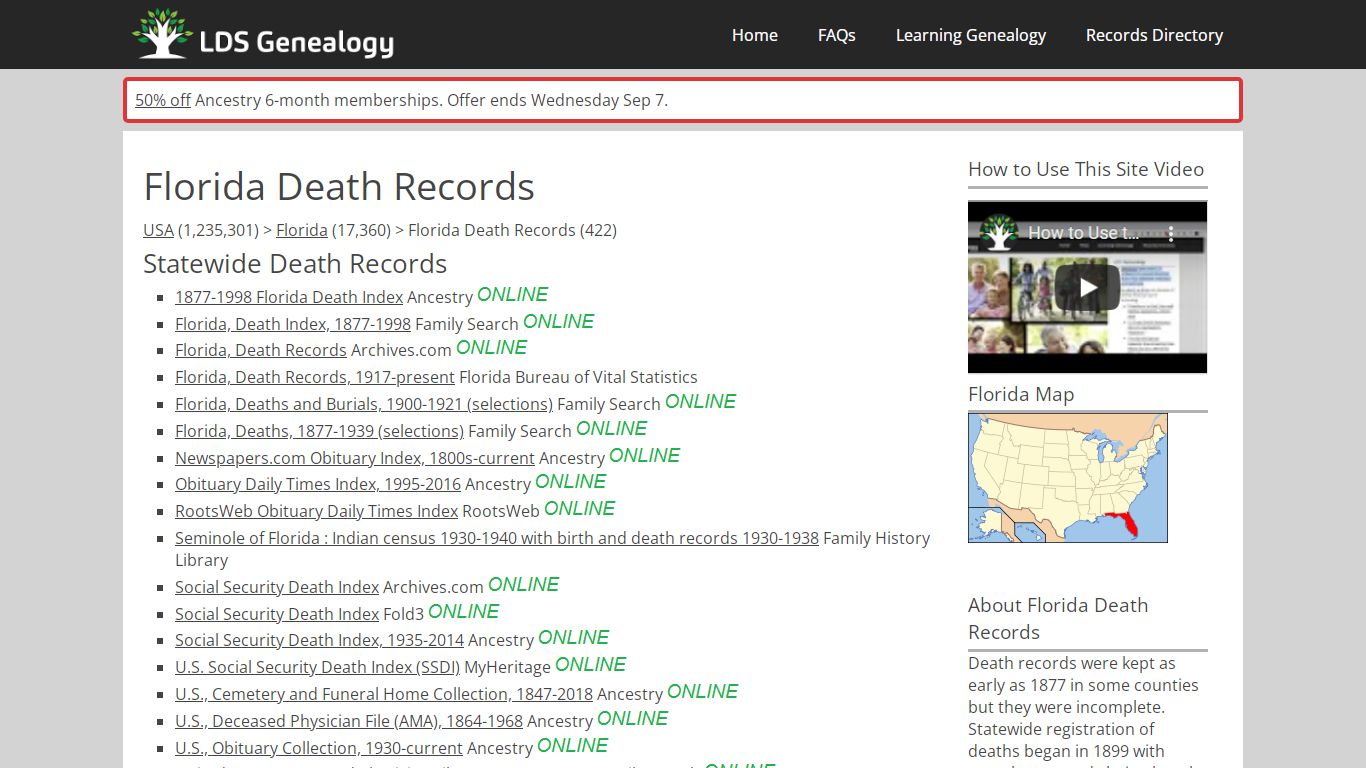1366x768 pixels.
Task: Open the video options three-dot menu
Action: pos(1172,233)
